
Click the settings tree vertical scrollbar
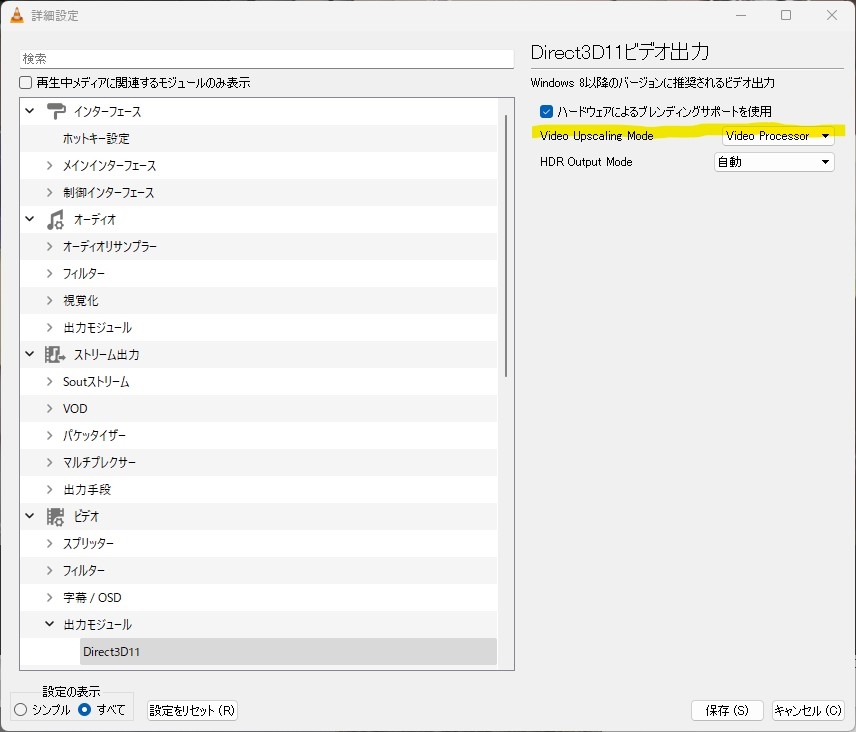click(x=506, y=246)
